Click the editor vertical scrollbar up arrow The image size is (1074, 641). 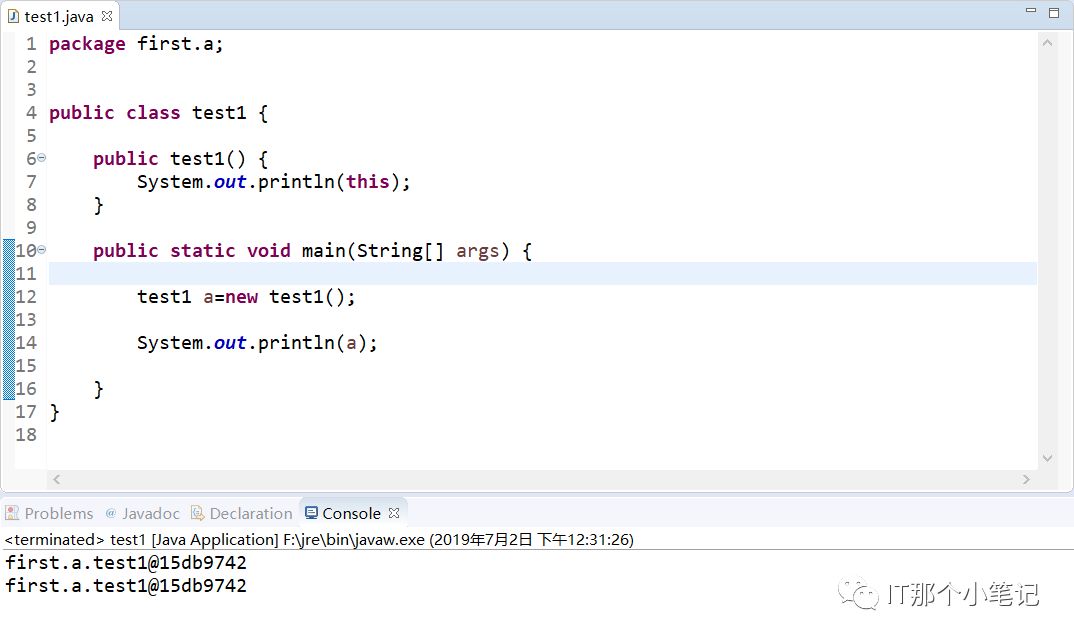[x=1047, y=42]
